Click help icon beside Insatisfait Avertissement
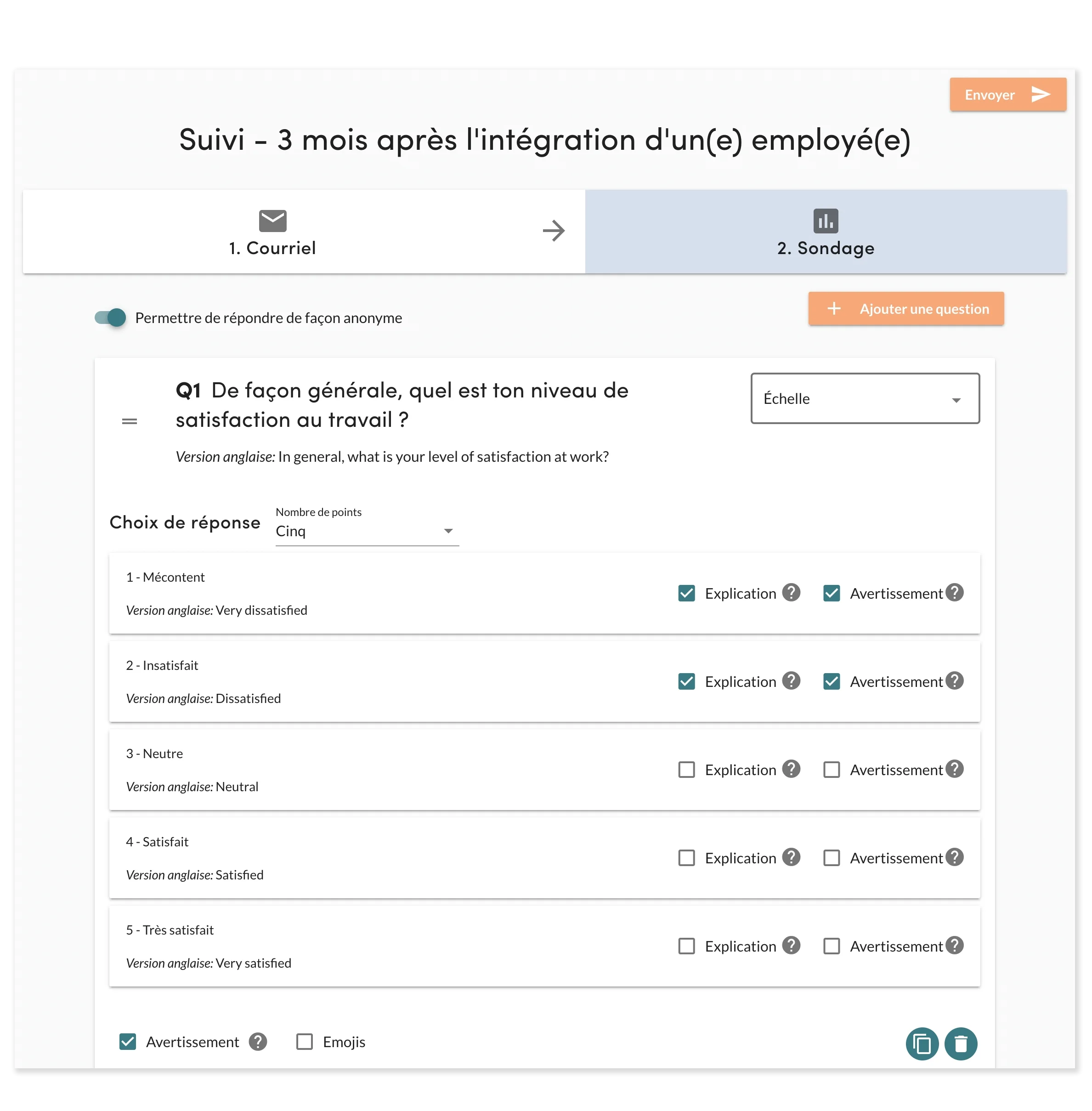Screen dimensions: 1092x1111 [x=954, y=681]
